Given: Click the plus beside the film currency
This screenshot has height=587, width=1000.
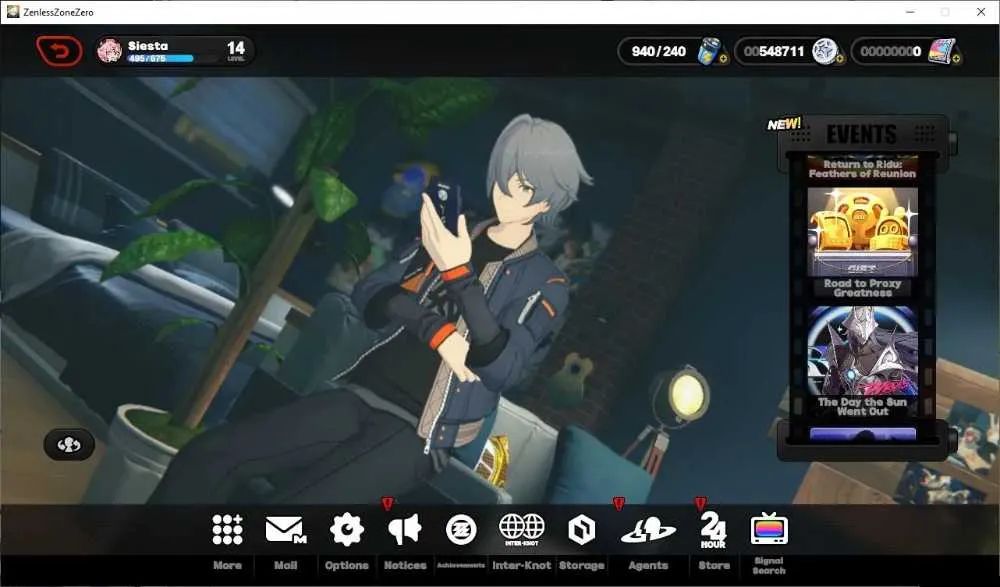Looking at the screenshot, I should tap(956, 59).
